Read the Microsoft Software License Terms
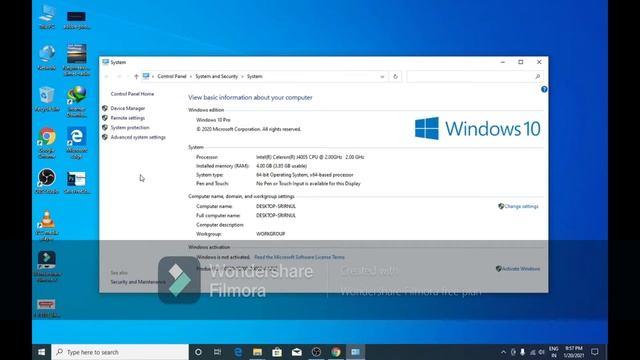This screenshot has width=640, height=360. point(299,257)
